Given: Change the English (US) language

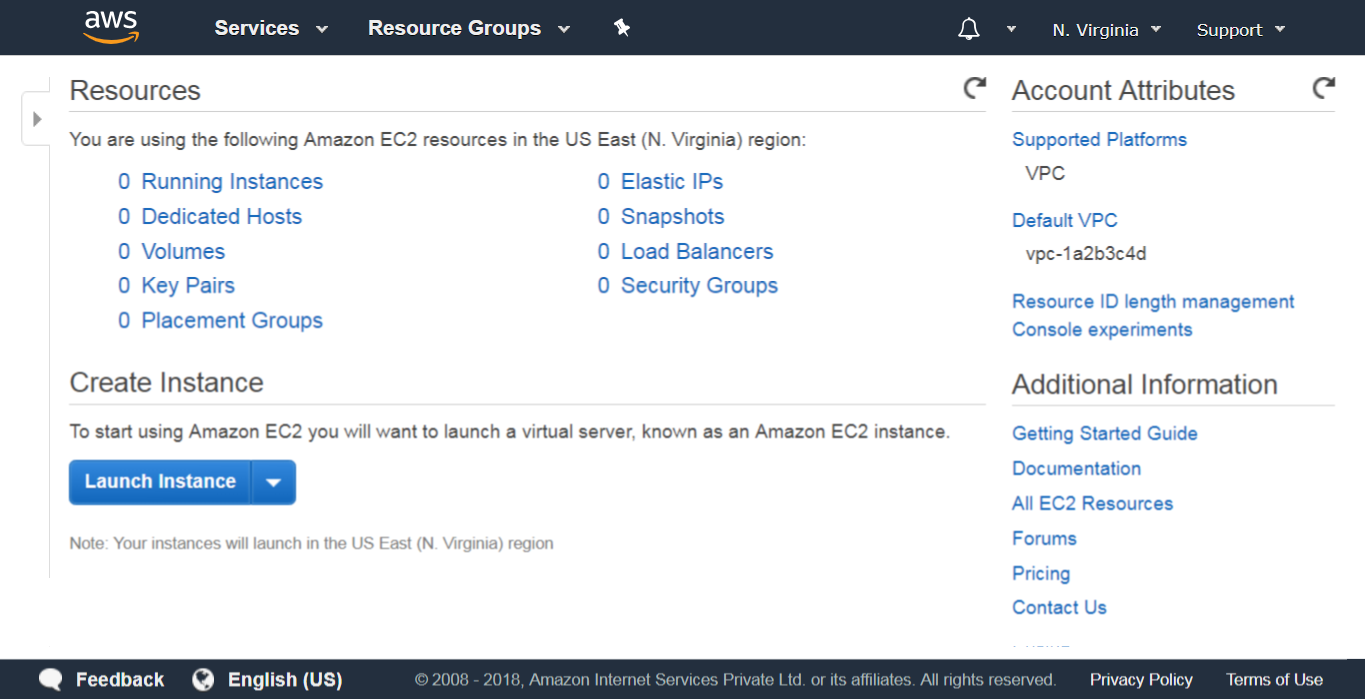Looking at the screenshot, I should point(285,680).
